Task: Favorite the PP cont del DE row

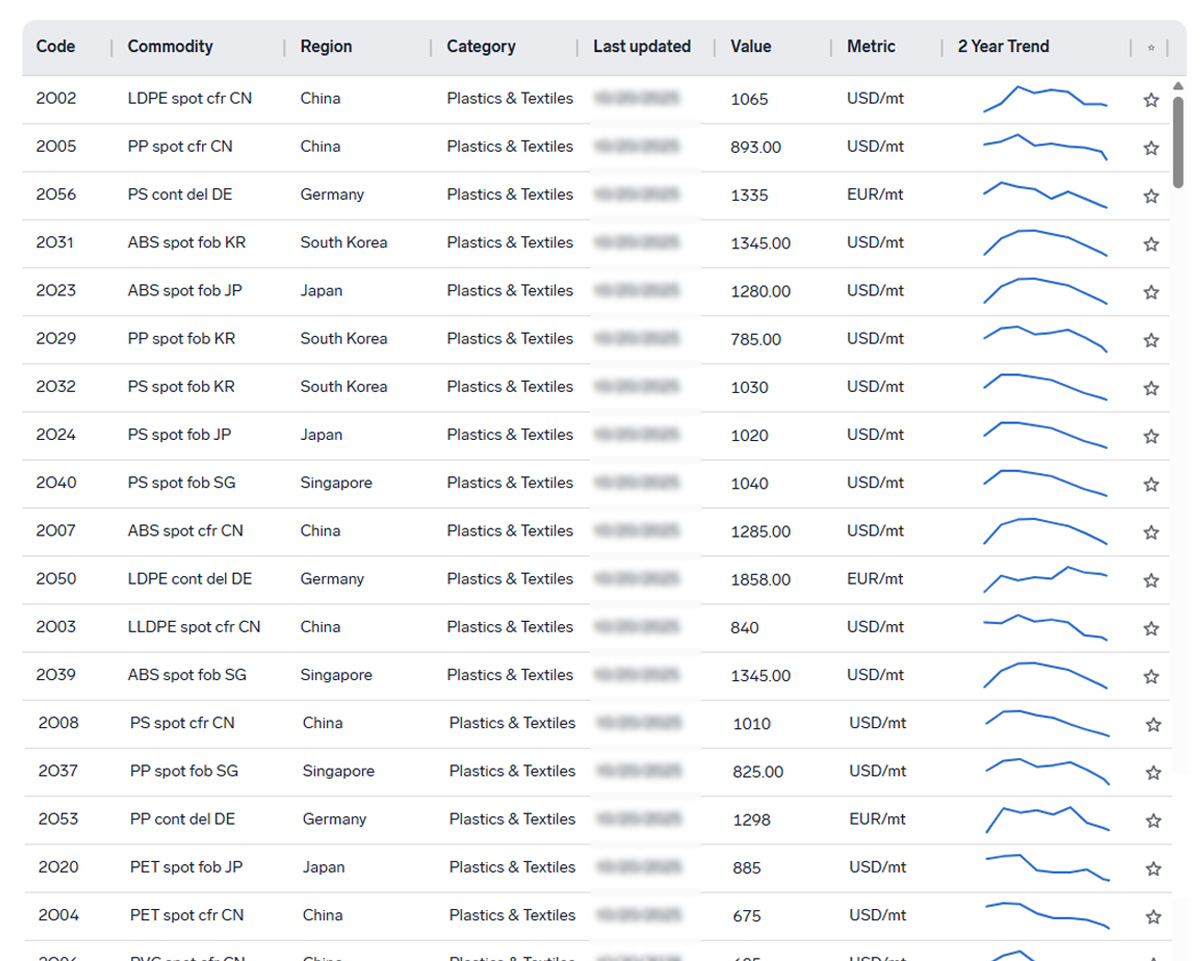Action: click(x=1153, y=820)
